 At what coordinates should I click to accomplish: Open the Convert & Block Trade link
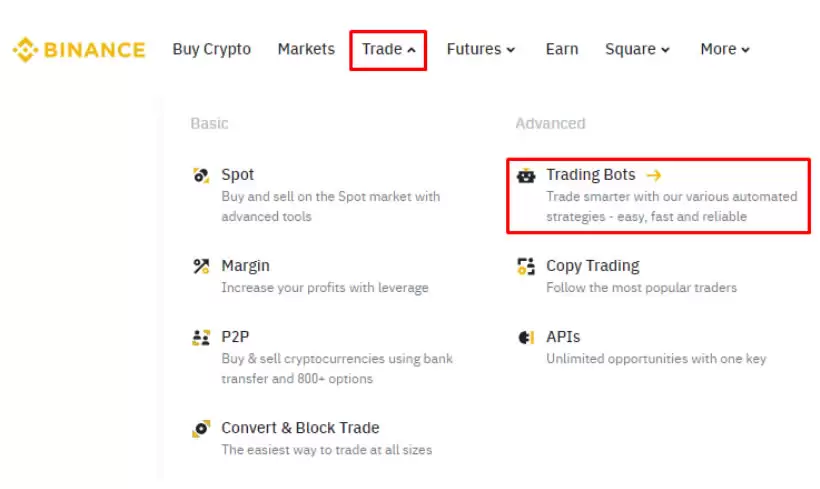pos(300,428)
